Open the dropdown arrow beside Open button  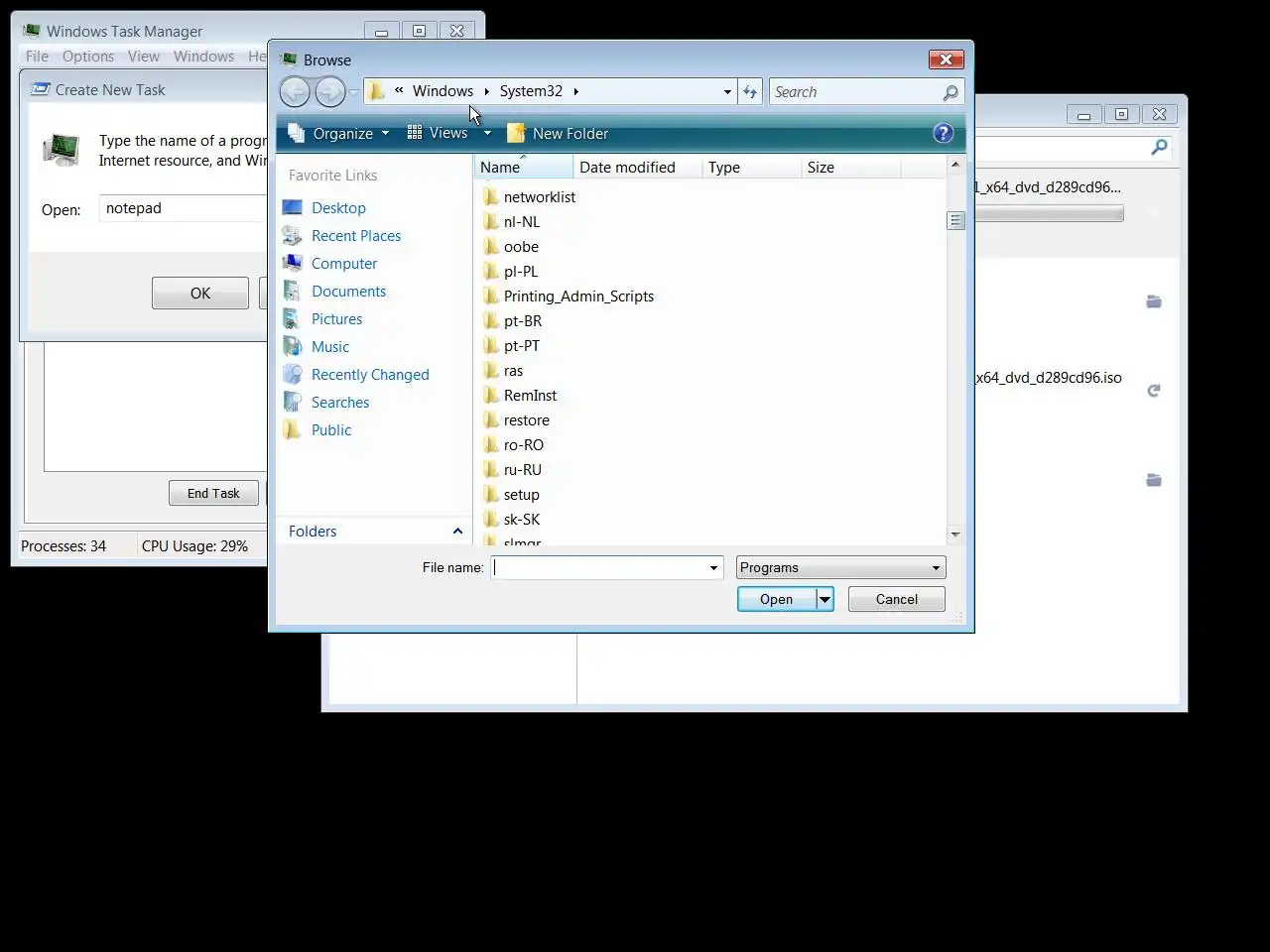point(825,600)
